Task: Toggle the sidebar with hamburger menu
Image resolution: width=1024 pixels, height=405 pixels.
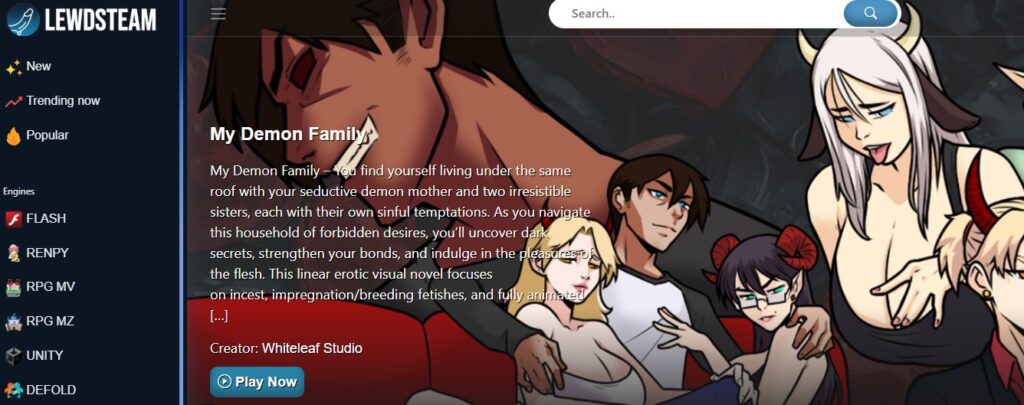Action: coord(218,14)
